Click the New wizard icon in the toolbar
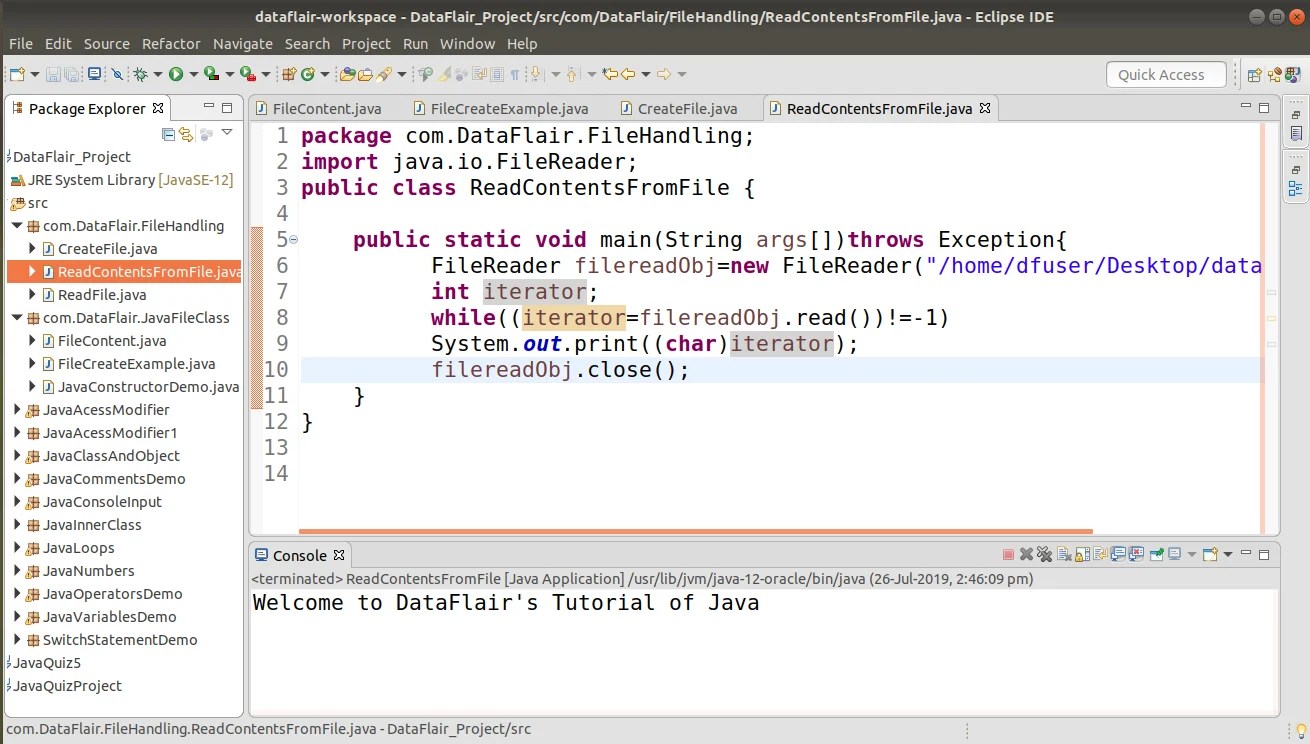Screen dimensions: 1310x744 17,74
